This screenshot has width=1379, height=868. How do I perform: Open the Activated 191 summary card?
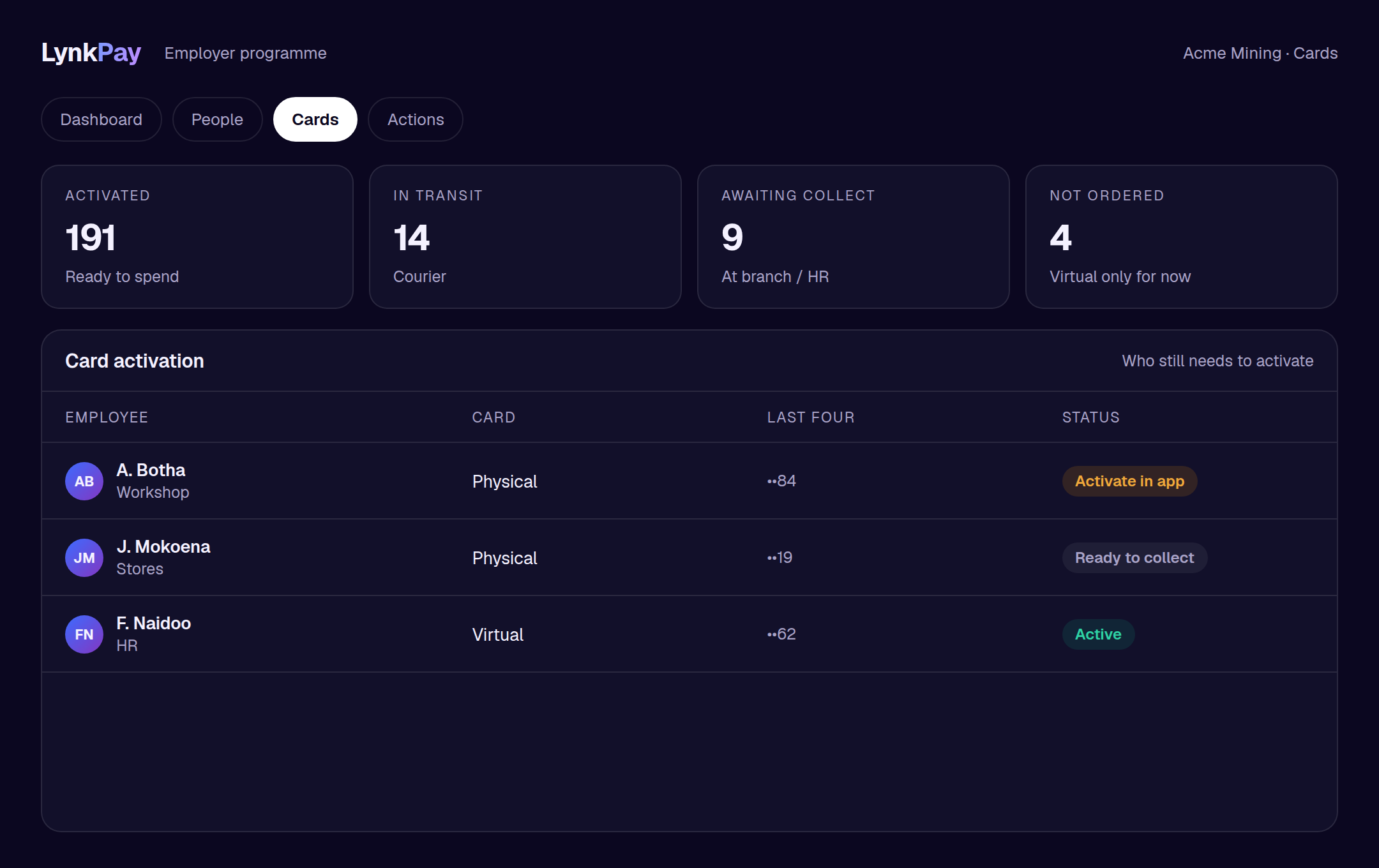(197, 237)
